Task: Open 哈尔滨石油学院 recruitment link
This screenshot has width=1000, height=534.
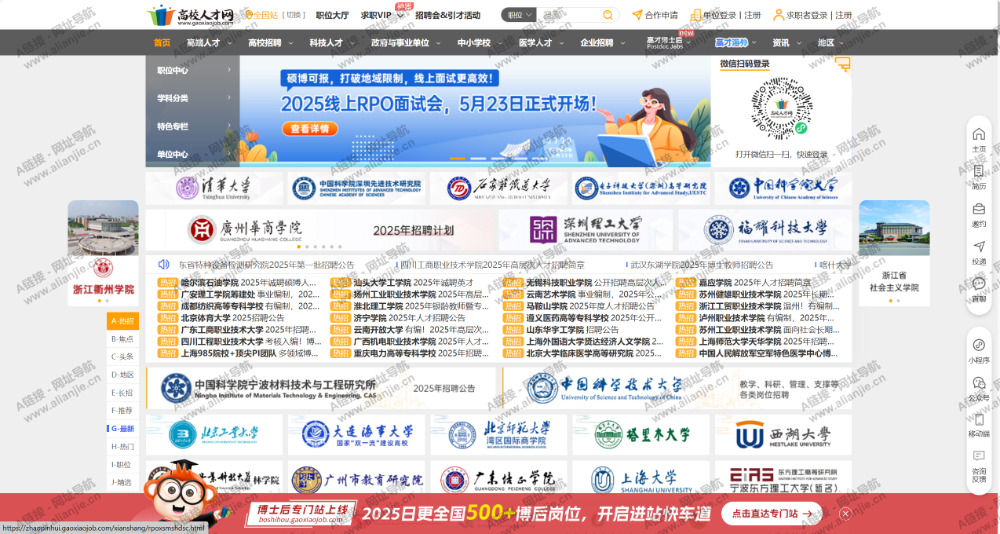Action: point(248,282)
